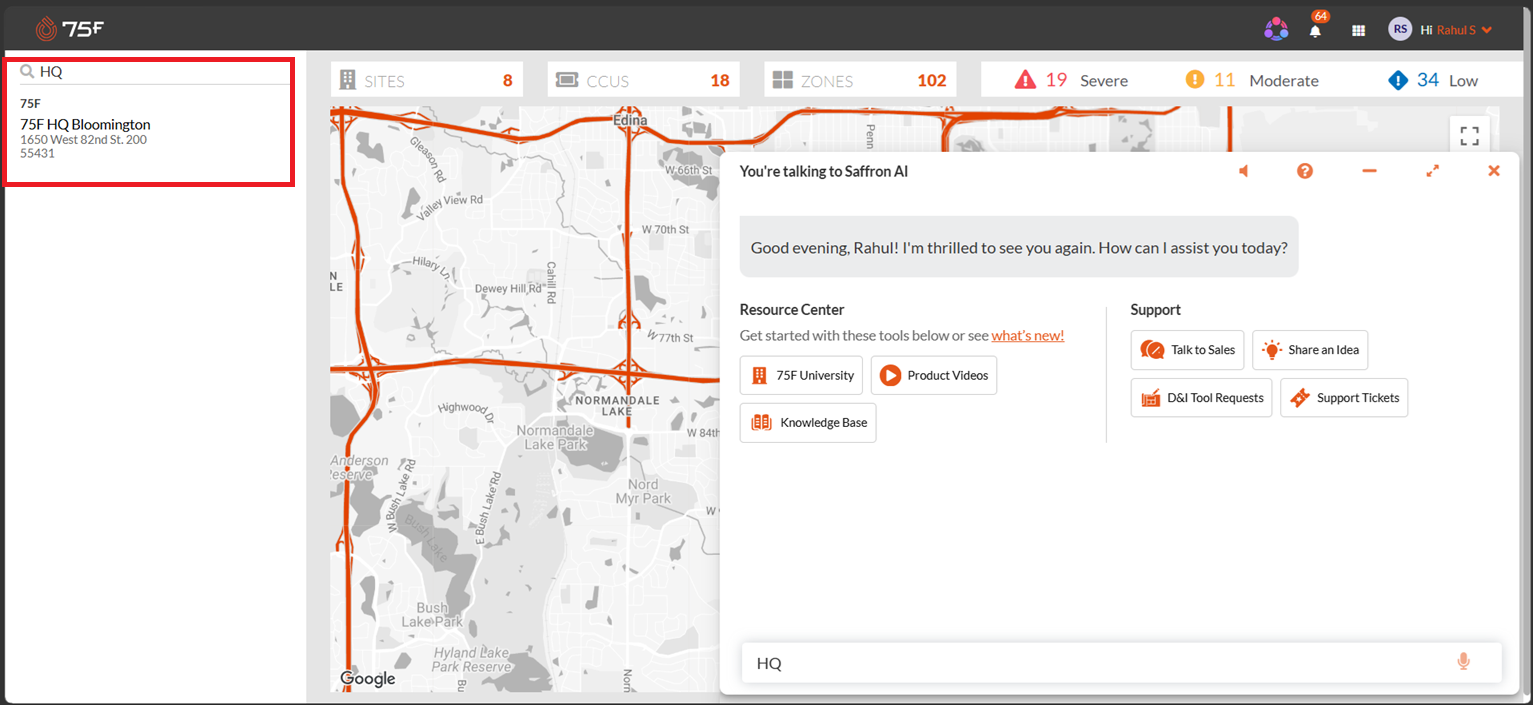Filter by 11 Moderate alerts

tap(1252, 80)
